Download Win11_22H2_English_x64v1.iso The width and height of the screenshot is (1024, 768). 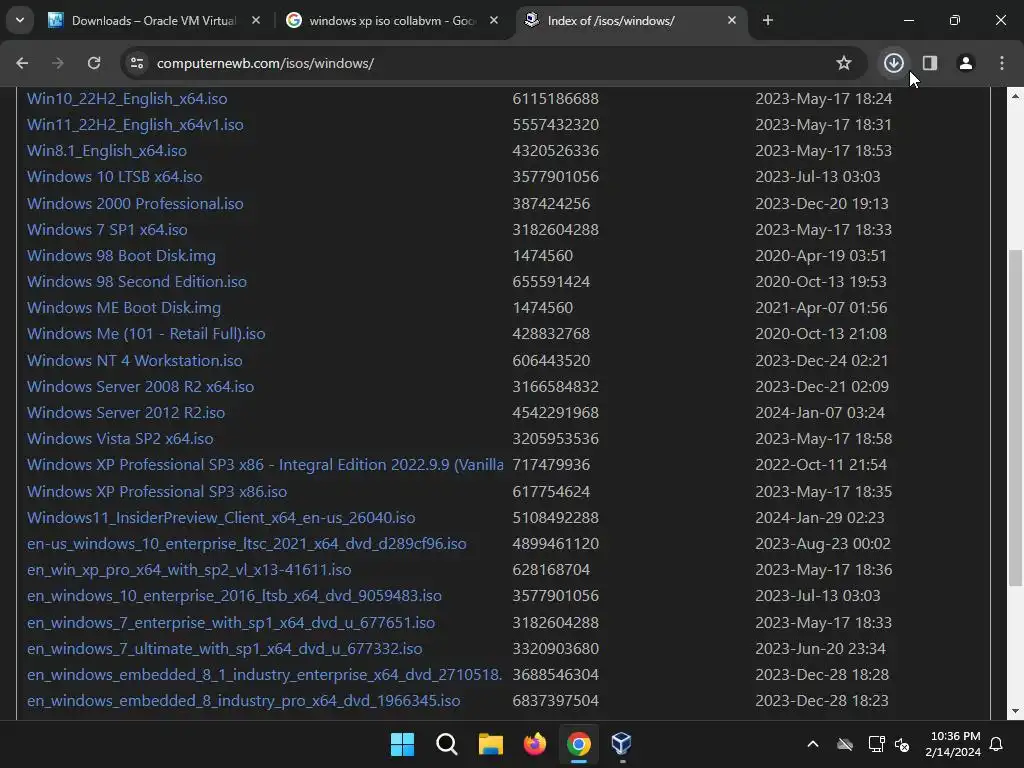coord(135,125)
